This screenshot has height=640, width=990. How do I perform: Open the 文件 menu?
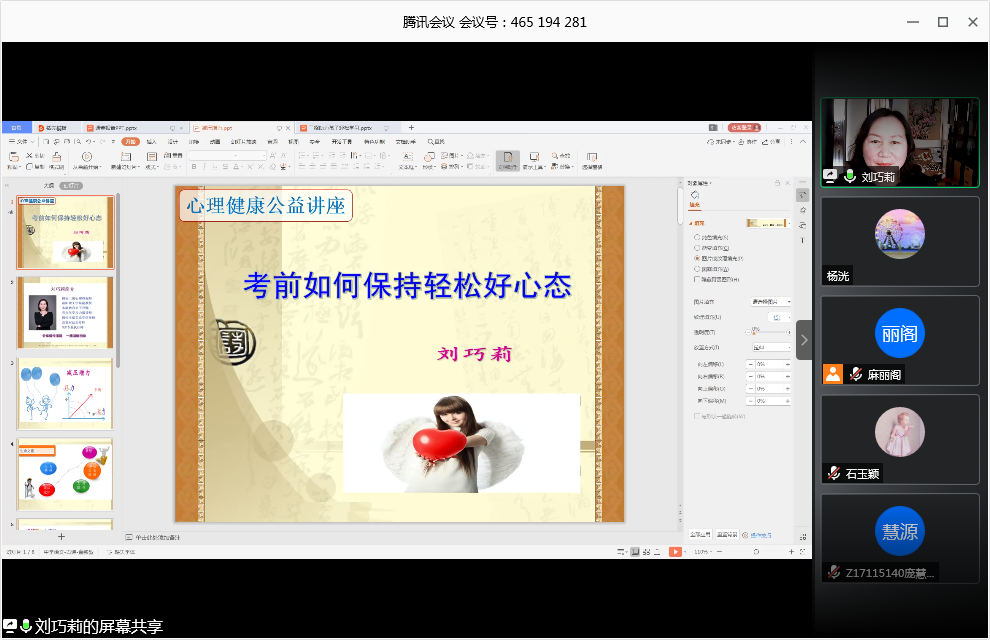22,142
